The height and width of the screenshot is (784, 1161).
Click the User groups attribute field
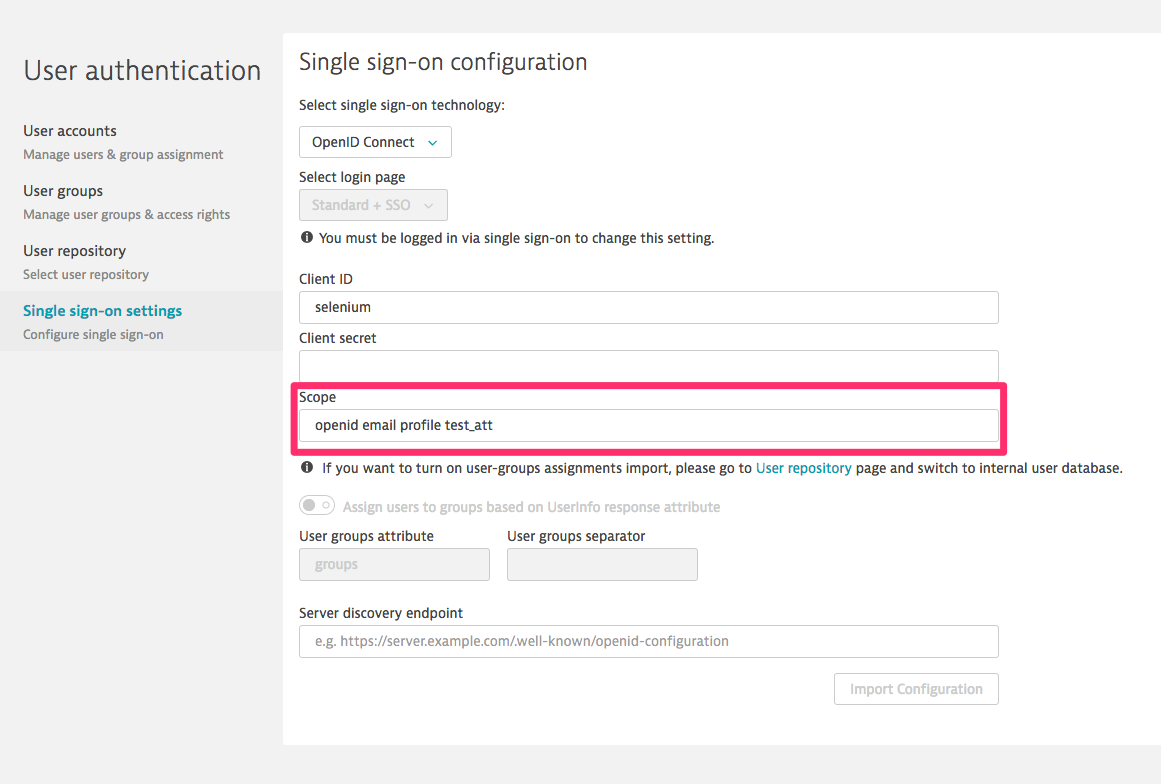[x=394, y=564]
